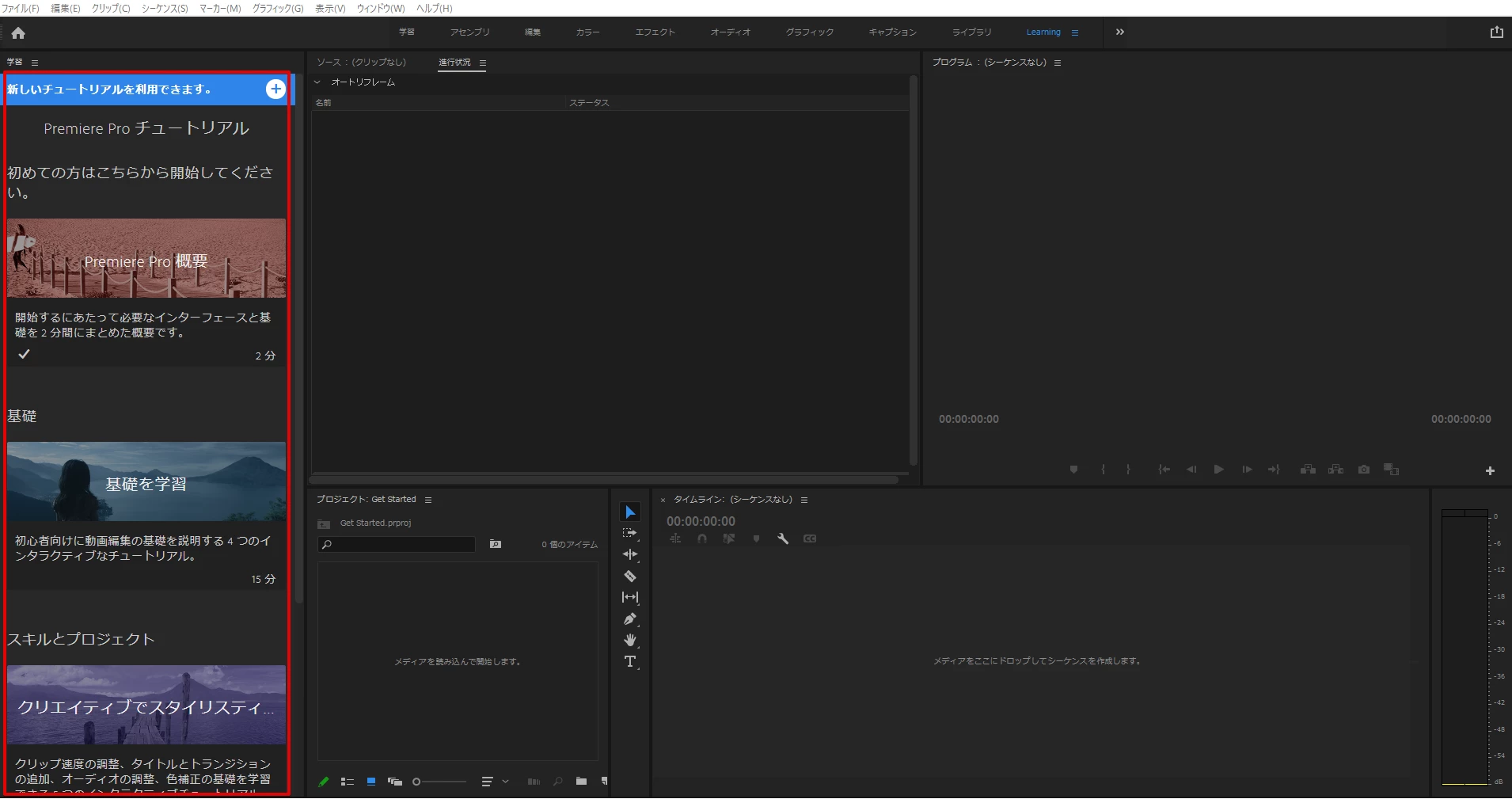Select the Pen tool
This screenshot has height=799, width=1512.
[630, 618]
